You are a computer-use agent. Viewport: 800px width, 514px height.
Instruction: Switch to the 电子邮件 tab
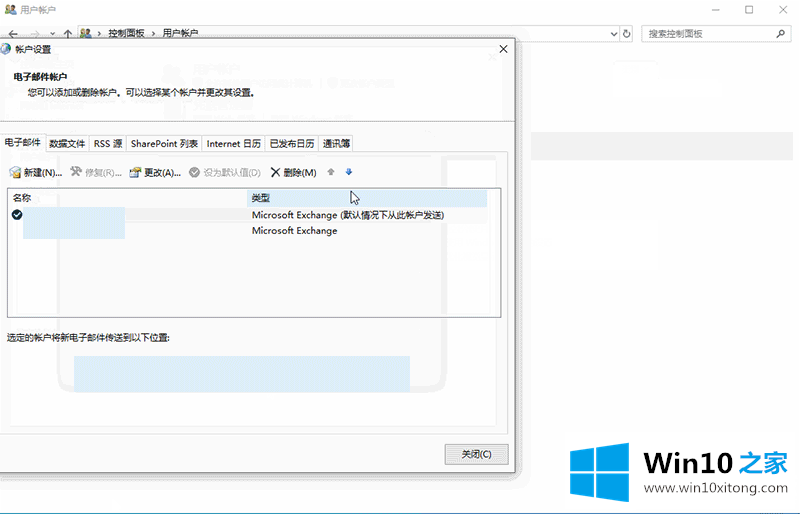(x=23, y=142)
